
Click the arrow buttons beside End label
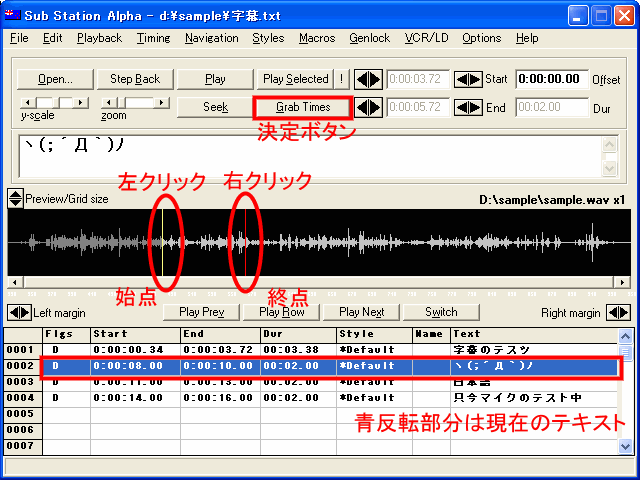point(468,107)
